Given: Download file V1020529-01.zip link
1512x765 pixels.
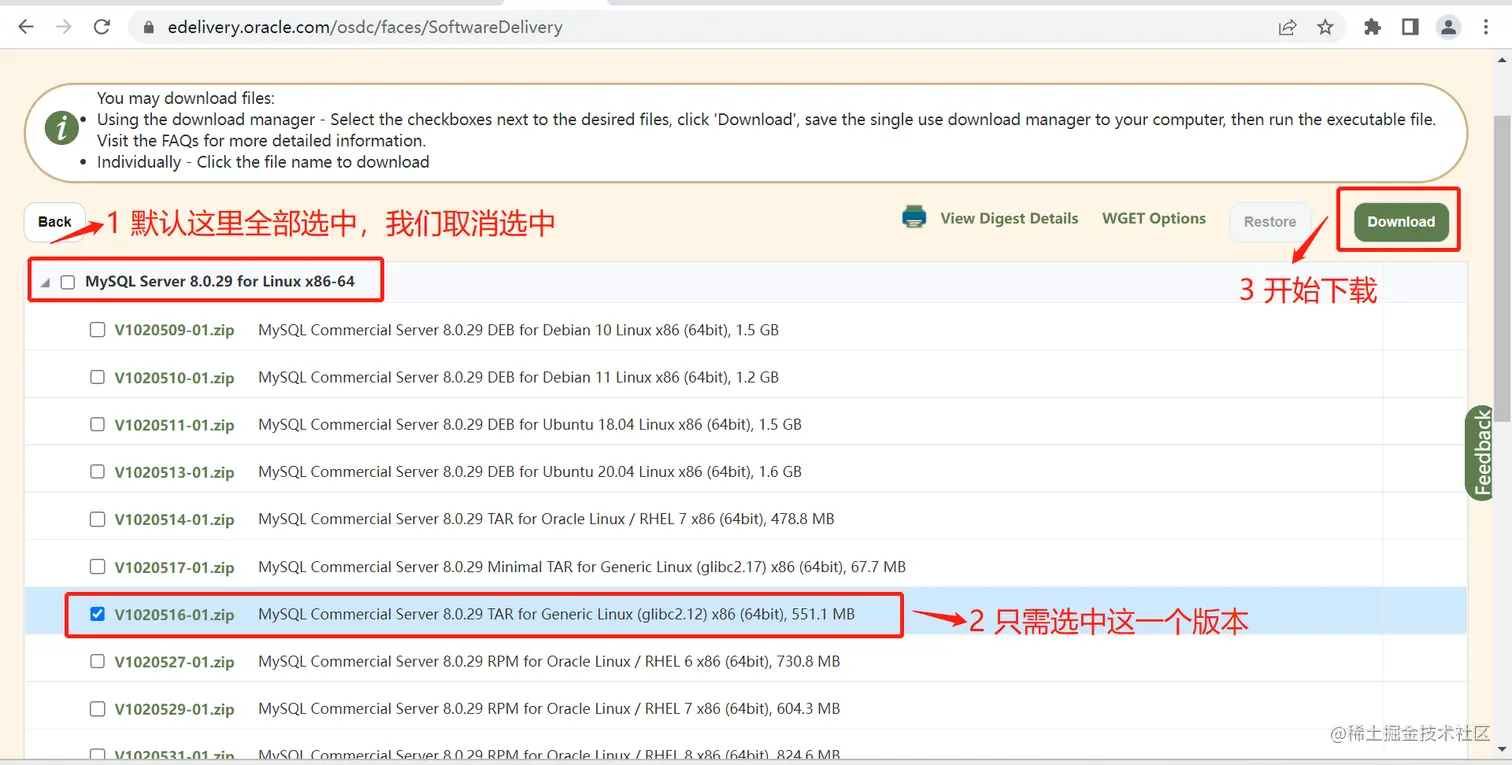Looking at the screenshot, I should click(x=174, y=709).
